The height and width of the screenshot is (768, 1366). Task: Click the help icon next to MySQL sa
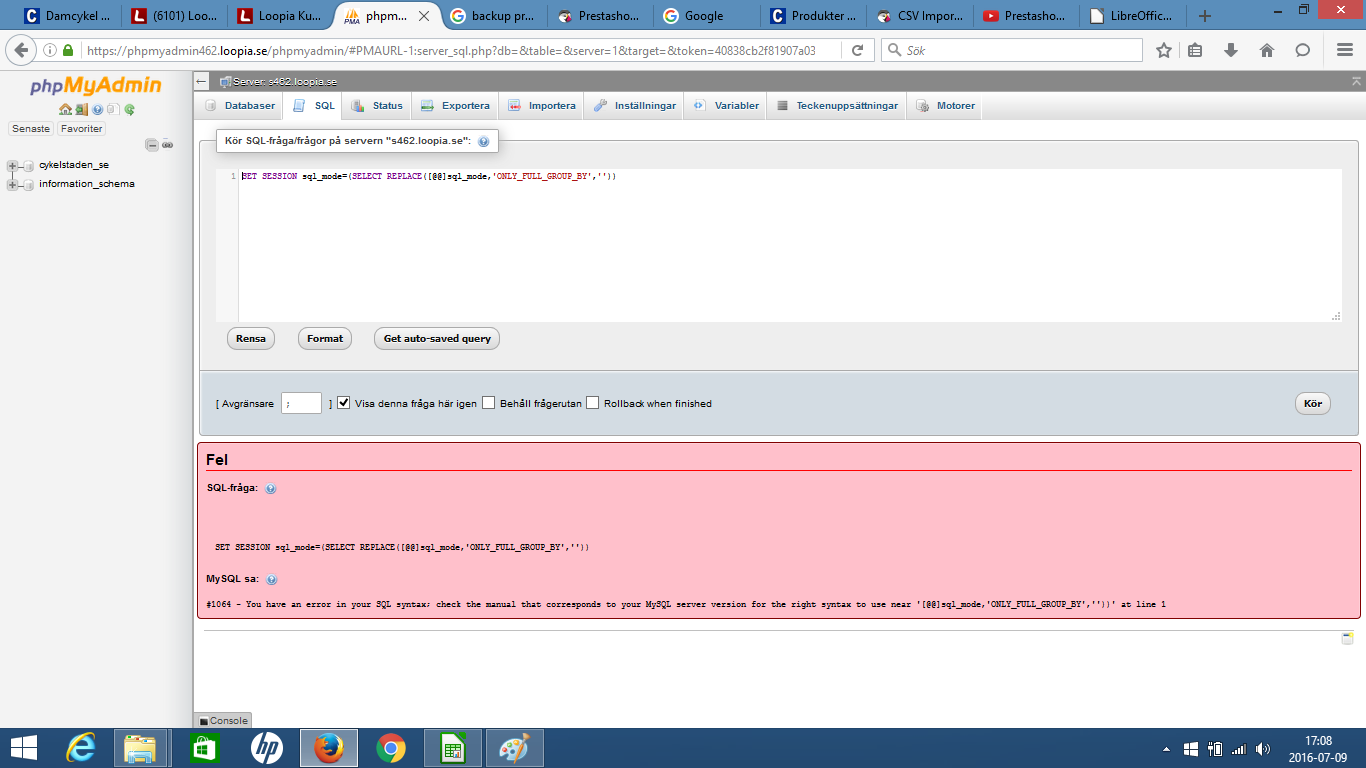[x=271, y=579]
